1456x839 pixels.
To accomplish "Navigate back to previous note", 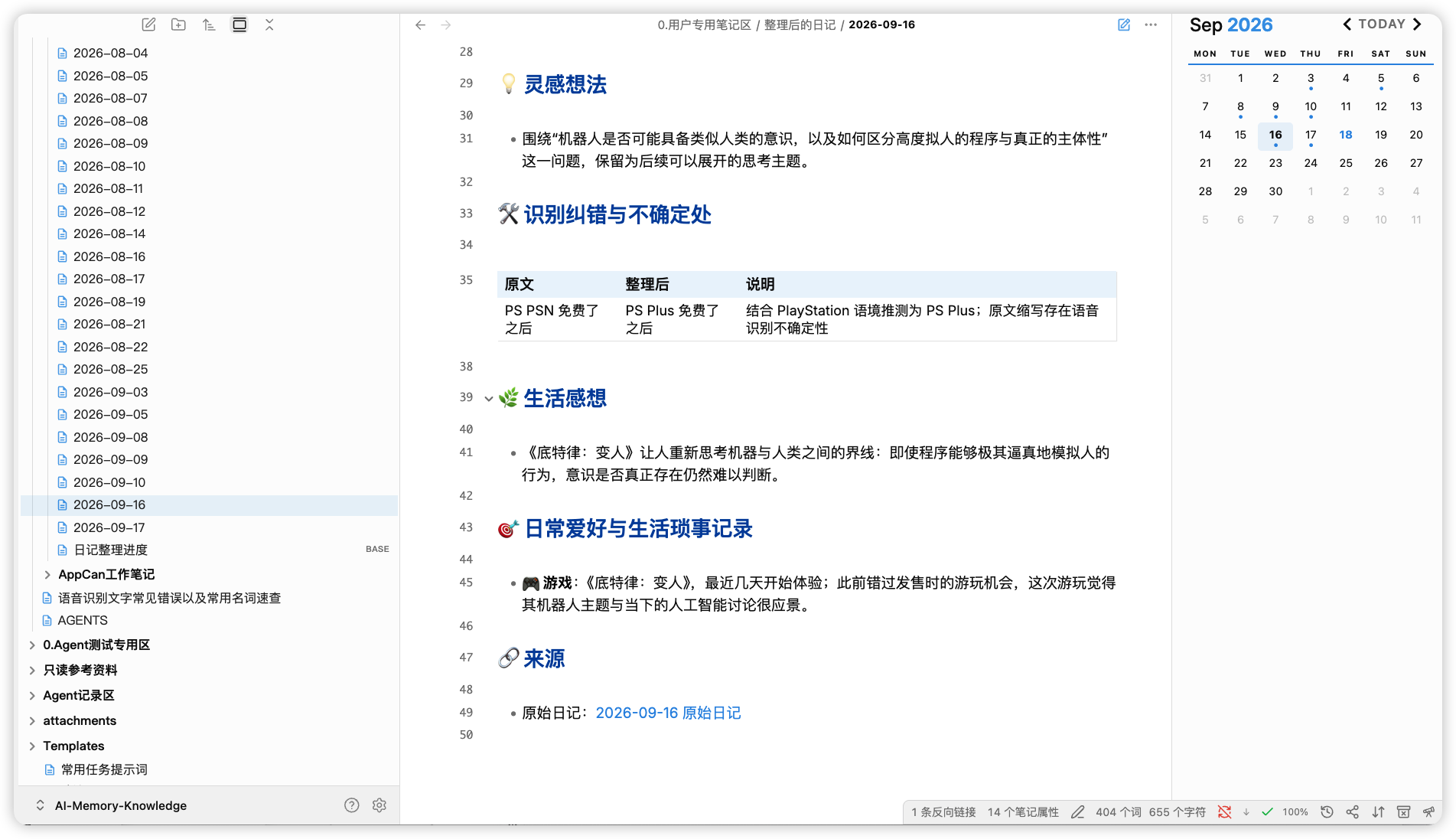I will (420, 24).
